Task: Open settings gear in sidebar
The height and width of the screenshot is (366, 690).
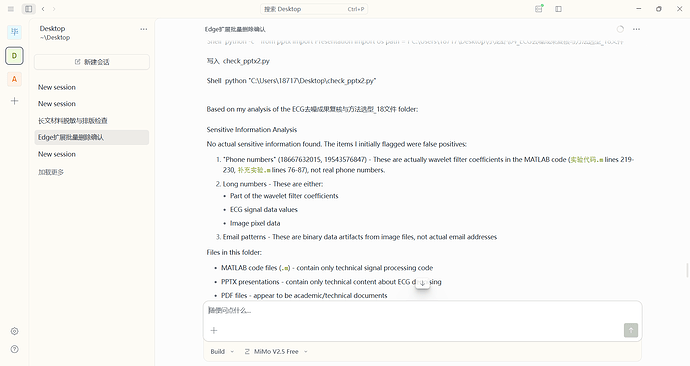Action: 15,331
